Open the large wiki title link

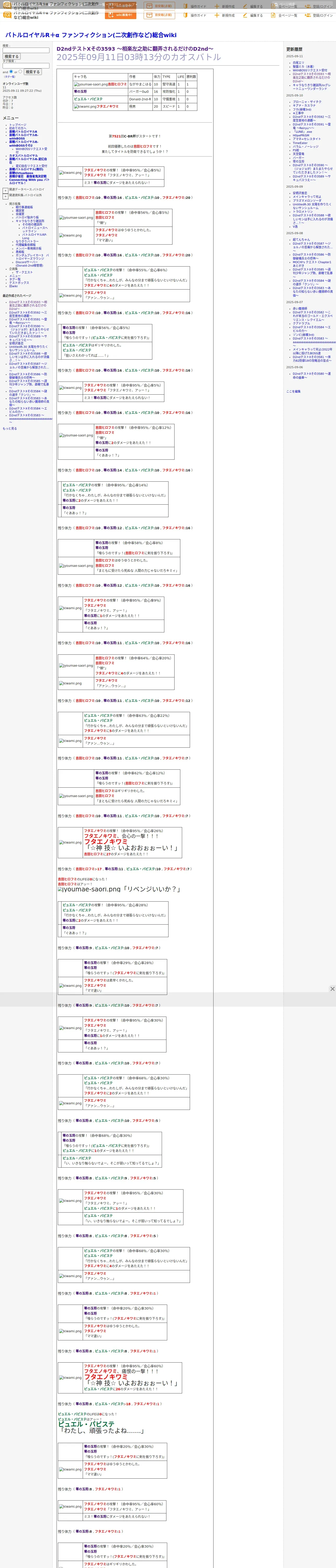point(91,35)
